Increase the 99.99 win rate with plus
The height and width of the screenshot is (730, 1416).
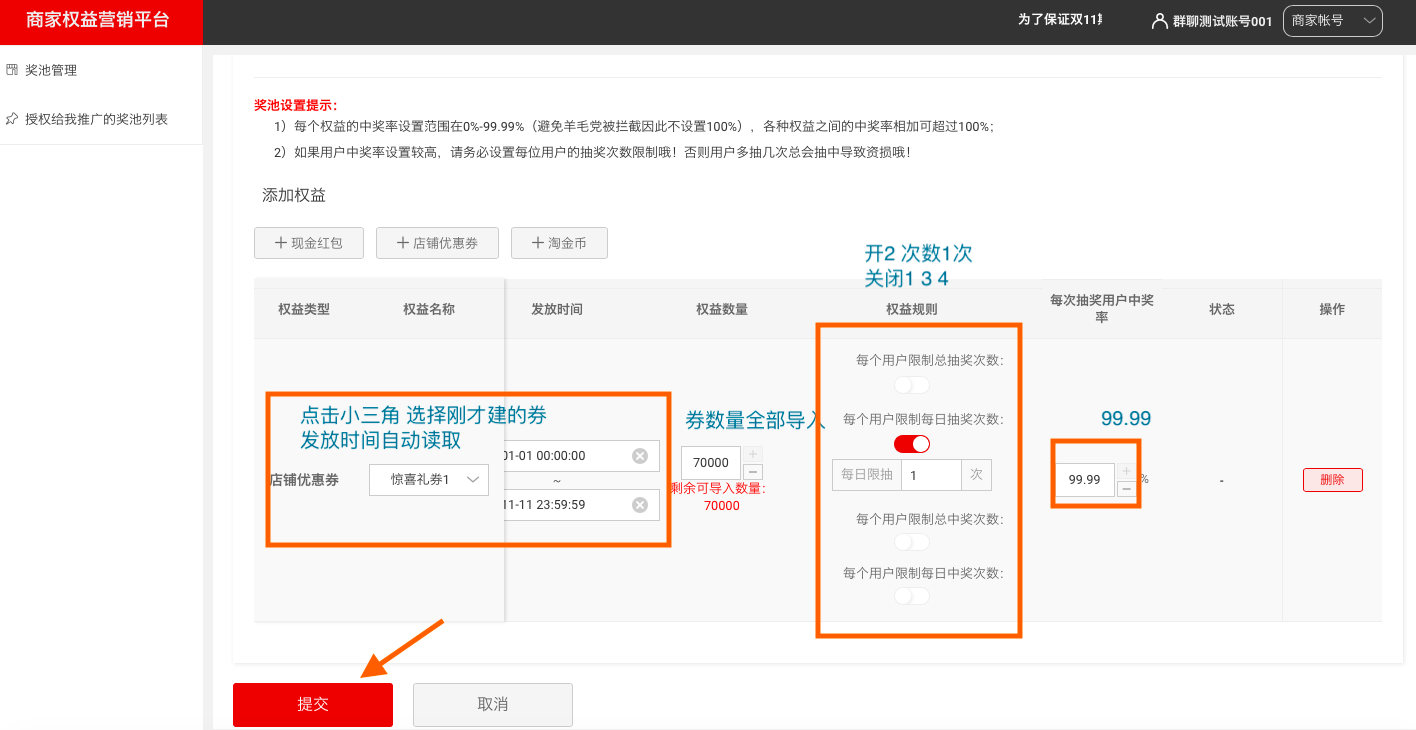1126,471
